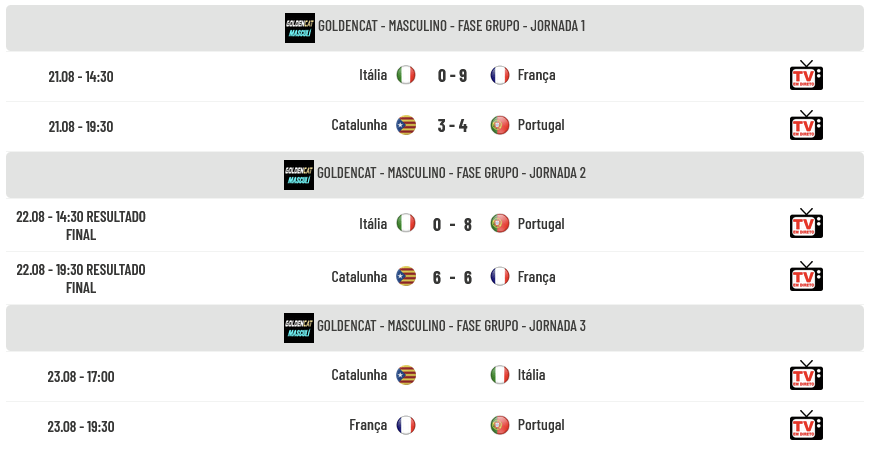Open live TV for Itália vs França match
The height and width of the screenshot is (456, 869).
806,75
